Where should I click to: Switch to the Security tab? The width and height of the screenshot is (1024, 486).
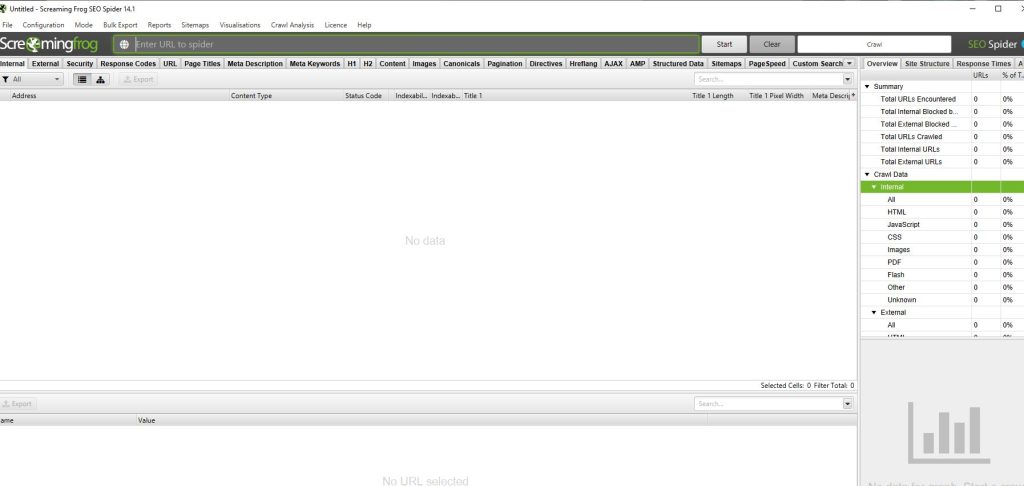click(80, 63)
